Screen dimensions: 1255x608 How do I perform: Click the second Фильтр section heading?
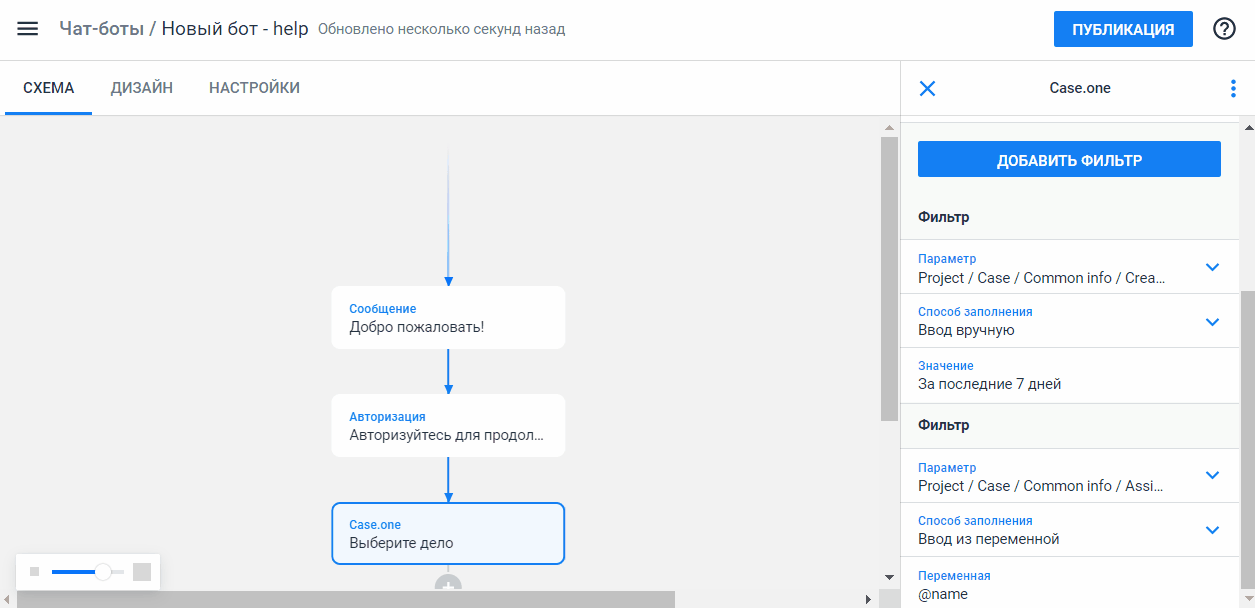[x=943, y=425]
